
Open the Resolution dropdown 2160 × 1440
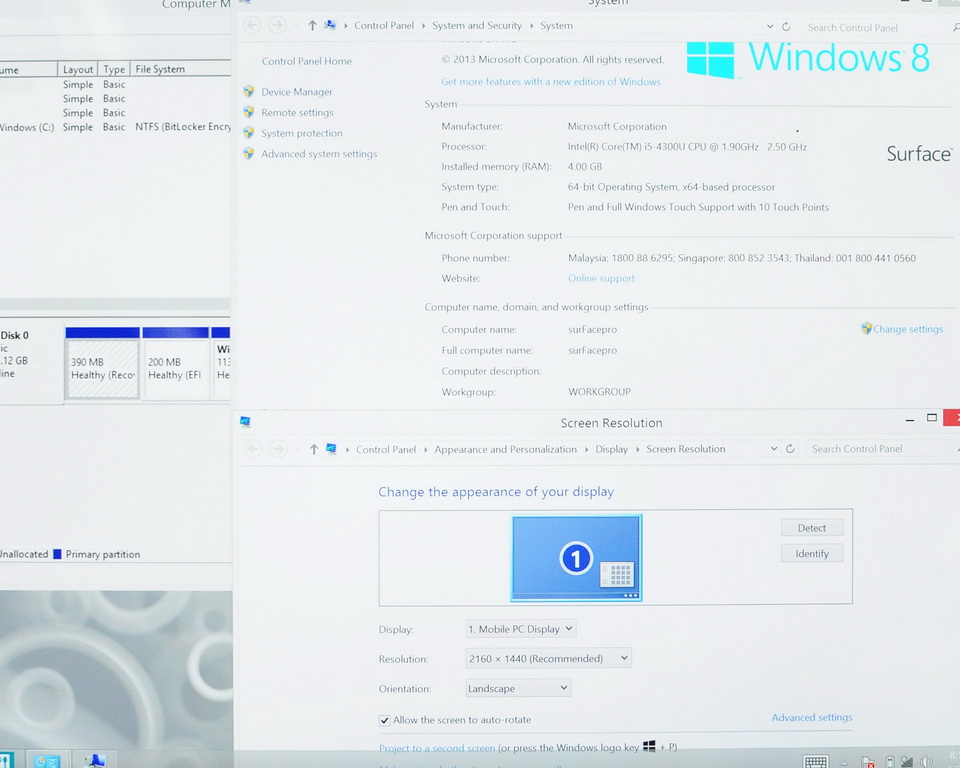548,658
